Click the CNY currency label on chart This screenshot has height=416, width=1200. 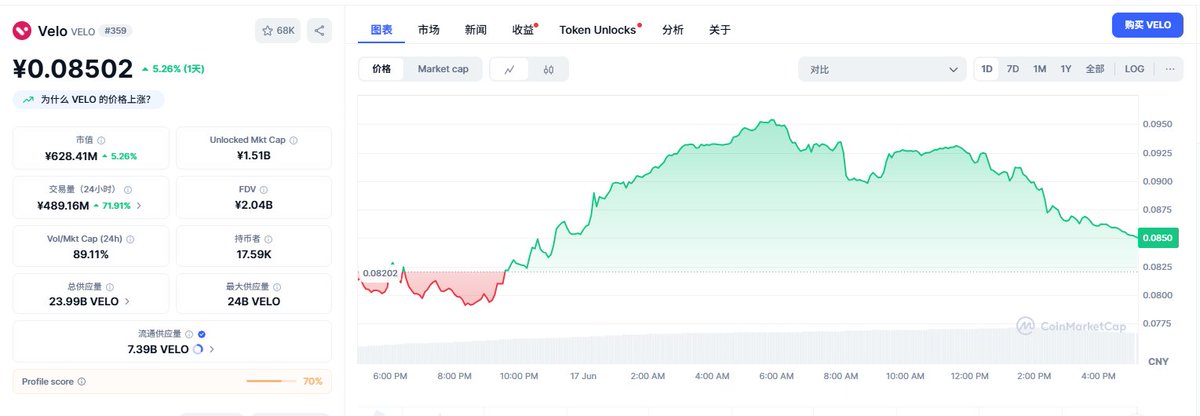point(1159,361)
